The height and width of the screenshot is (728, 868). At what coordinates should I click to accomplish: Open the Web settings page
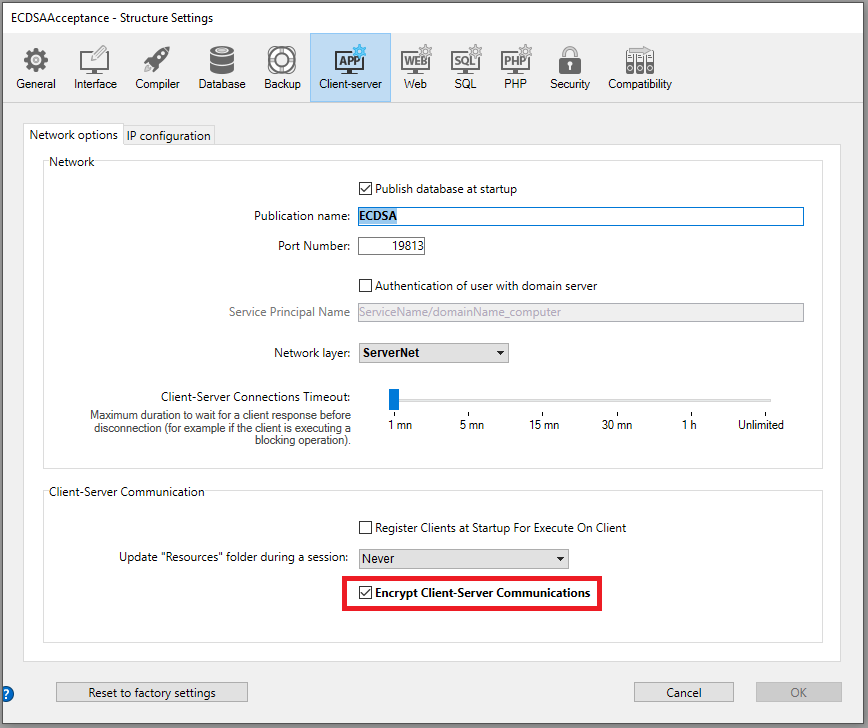point(415,68)
